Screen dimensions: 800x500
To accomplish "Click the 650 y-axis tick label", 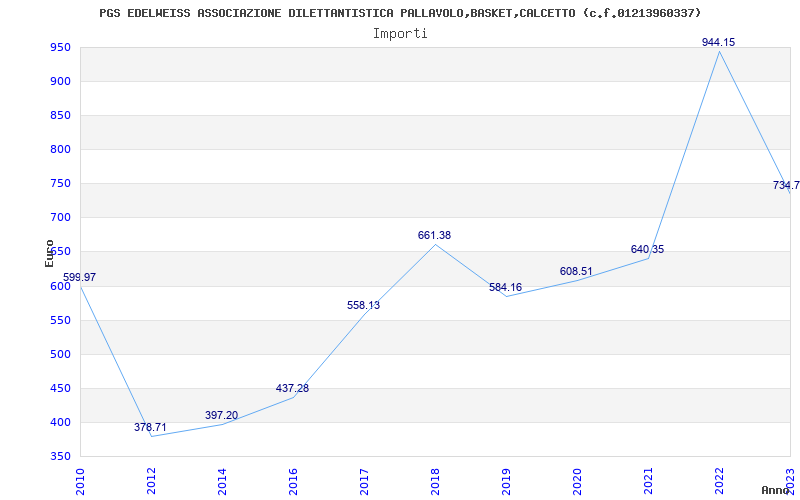I will pyautogui.click(x=60, y=252).
